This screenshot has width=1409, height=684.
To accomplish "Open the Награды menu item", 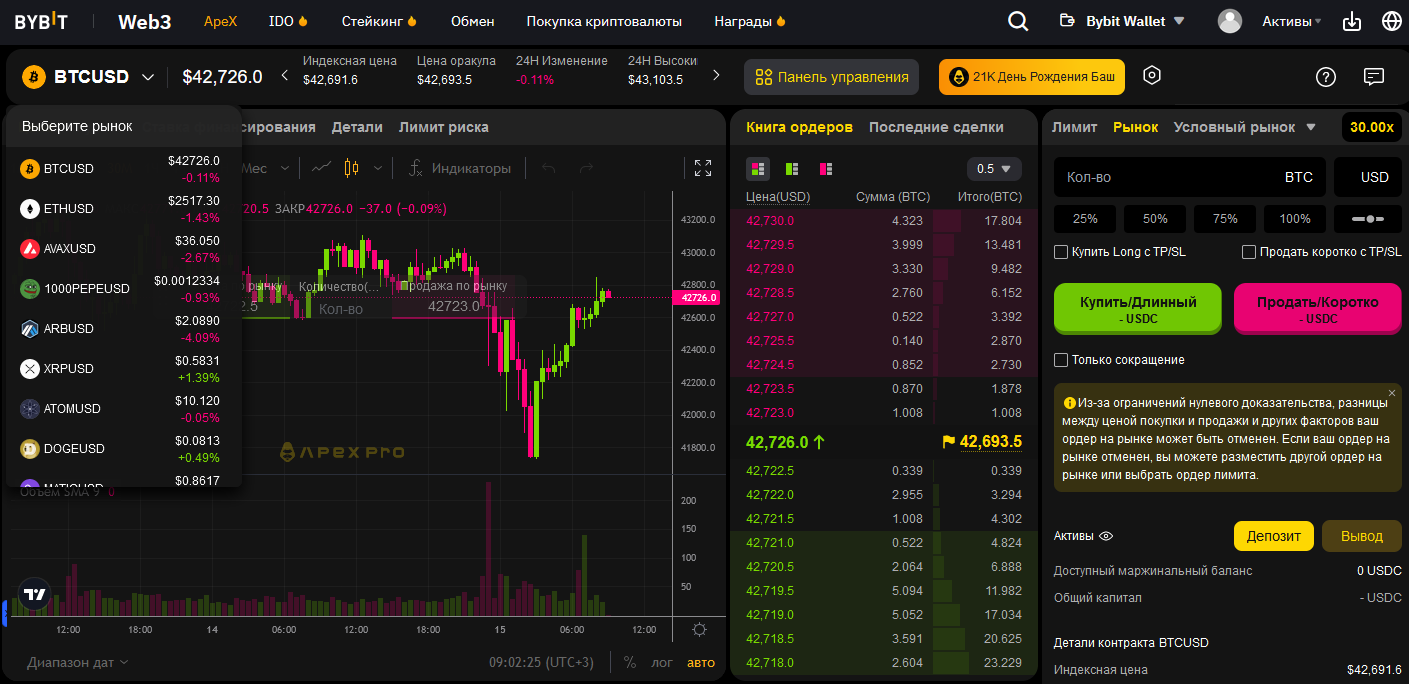I will 750,21.
